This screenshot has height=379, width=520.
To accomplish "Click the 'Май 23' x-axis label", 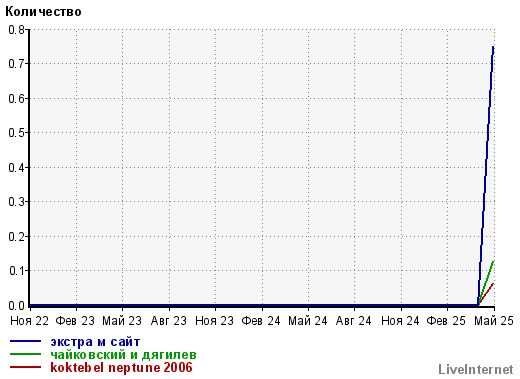I will [122, 321].
